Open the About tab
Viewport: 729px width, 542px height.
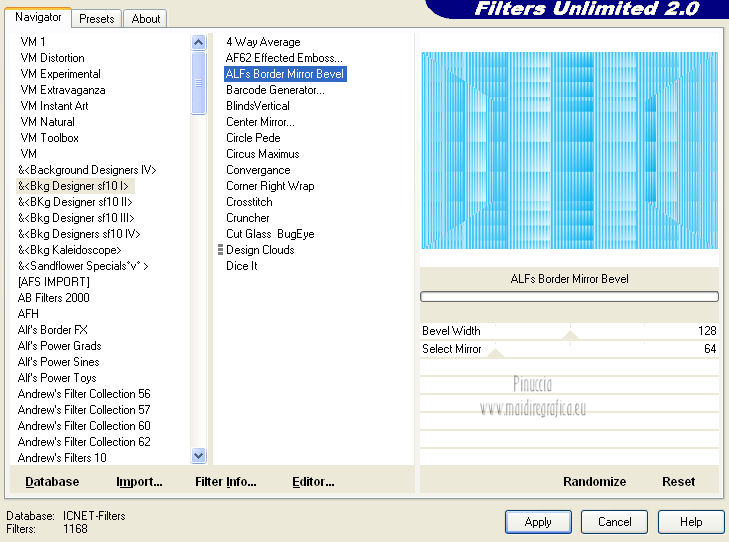(146, 19)
